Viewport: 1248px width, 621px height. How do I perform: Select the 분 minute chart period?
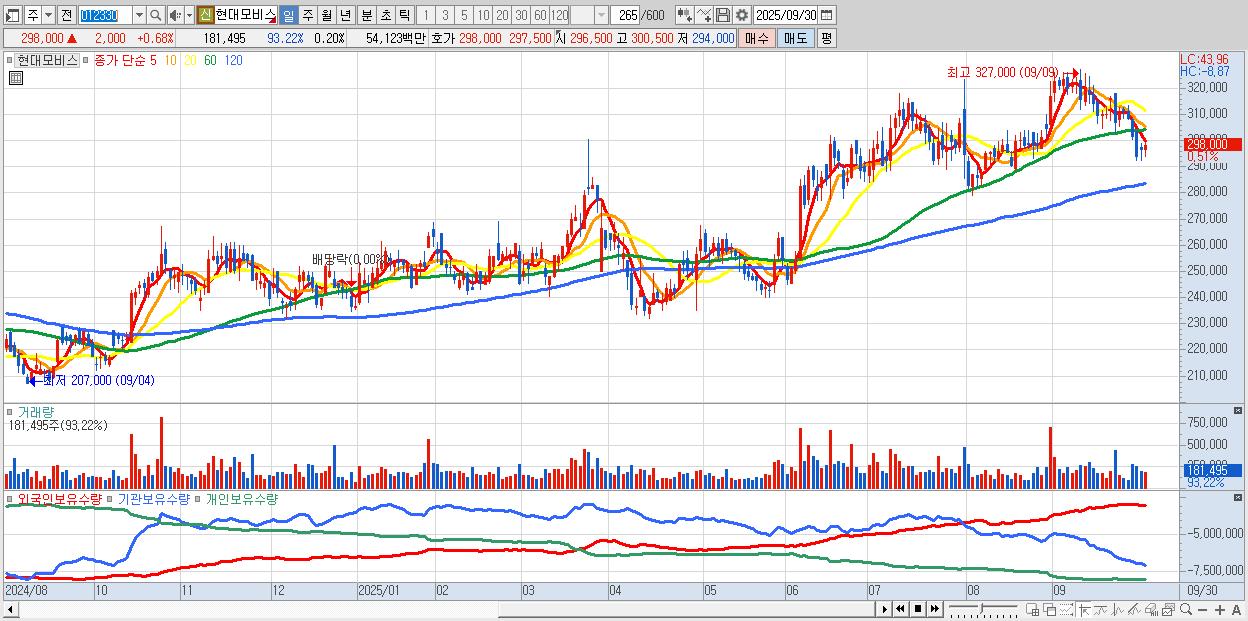pyautogui.click(x=367, y=15)
